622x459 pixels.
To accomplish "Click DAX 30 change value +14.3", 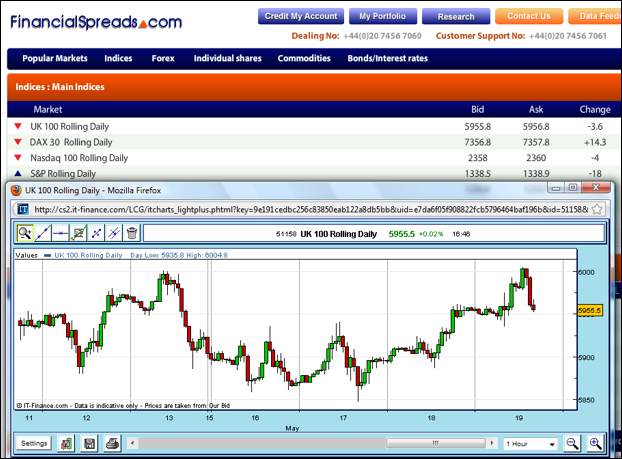I will (595, 142).
